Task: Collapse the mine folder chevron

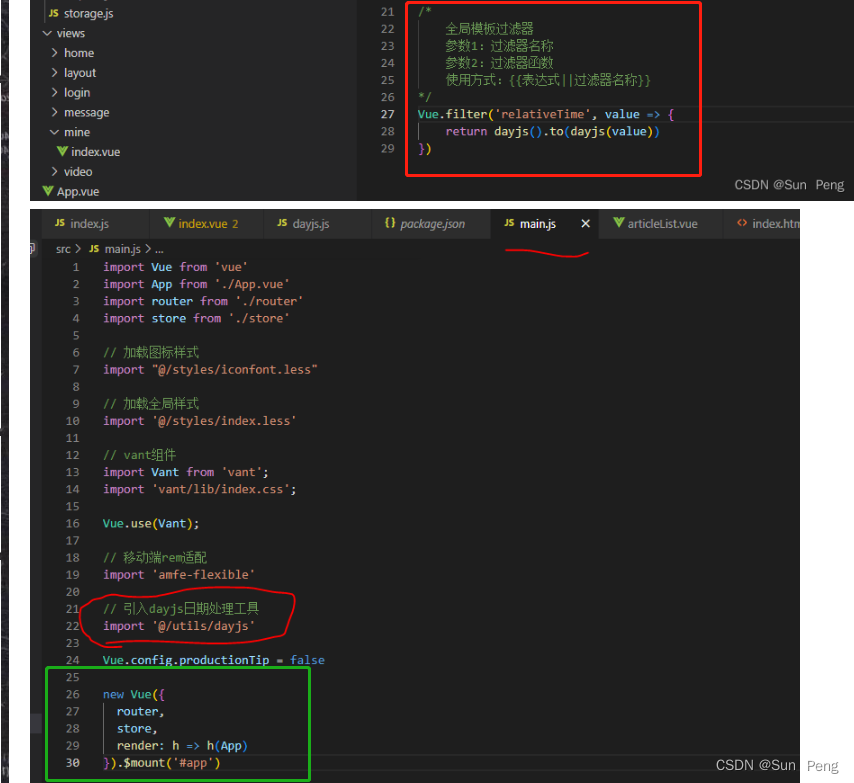Action: pos(54,132)
